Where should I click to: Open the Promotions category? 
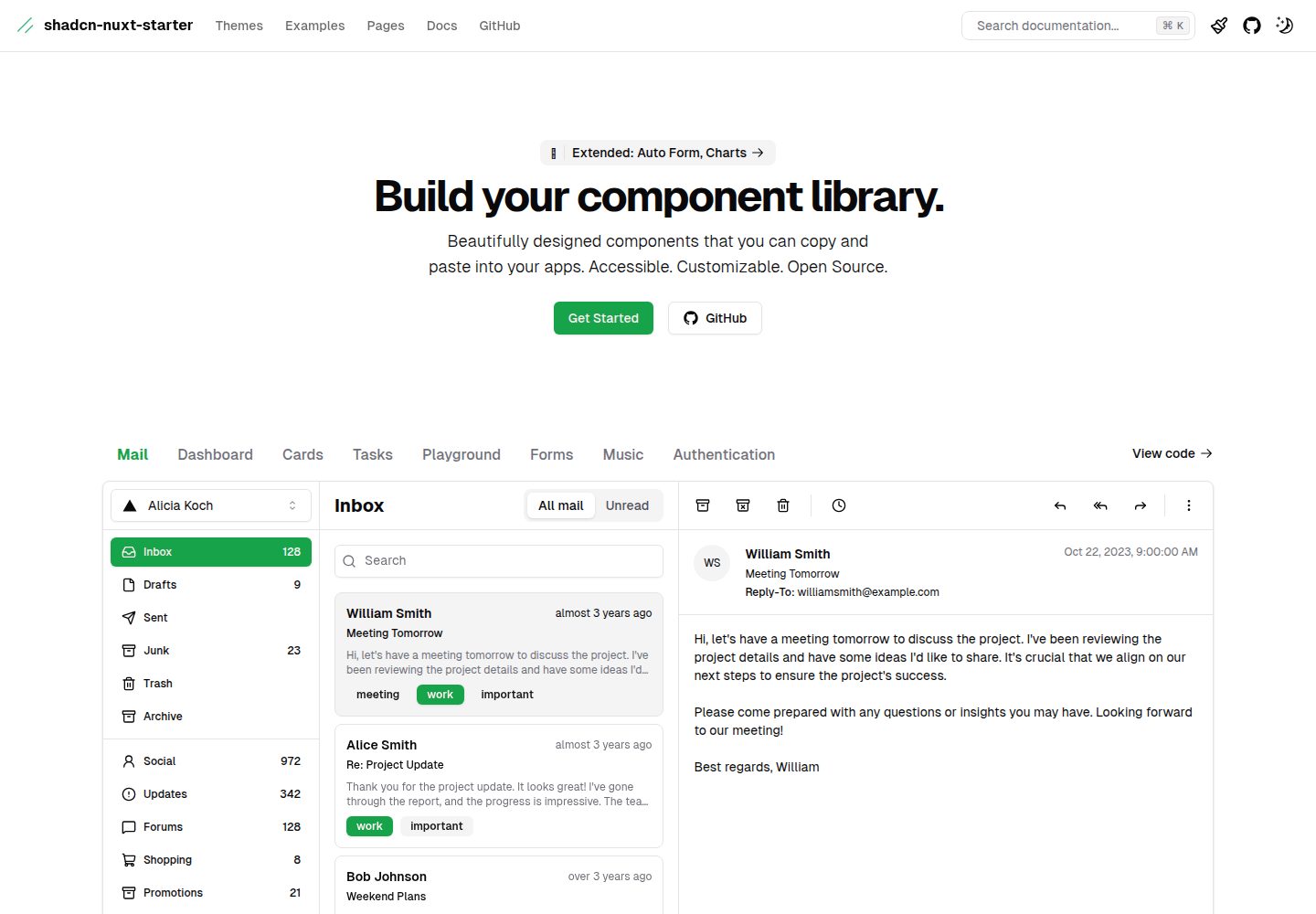tap(211, 893)
